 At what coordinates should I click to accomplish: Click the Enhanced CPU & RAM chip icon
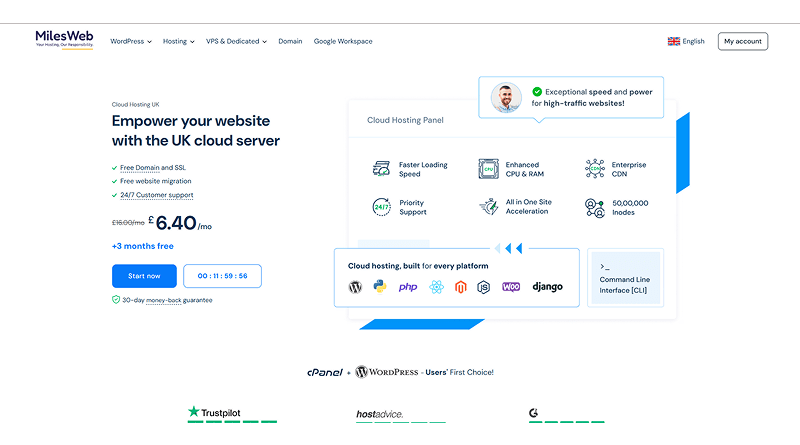488,169
